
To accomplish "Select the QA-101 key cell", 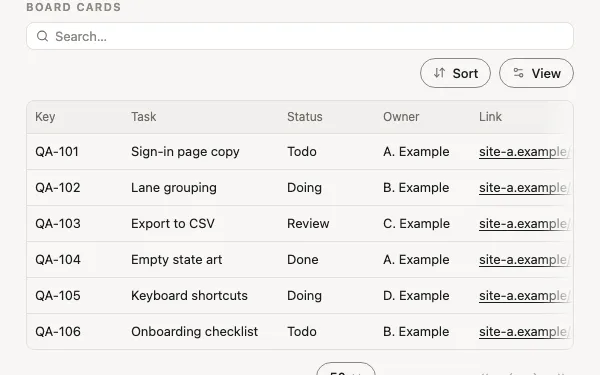I will pos(57,152).
